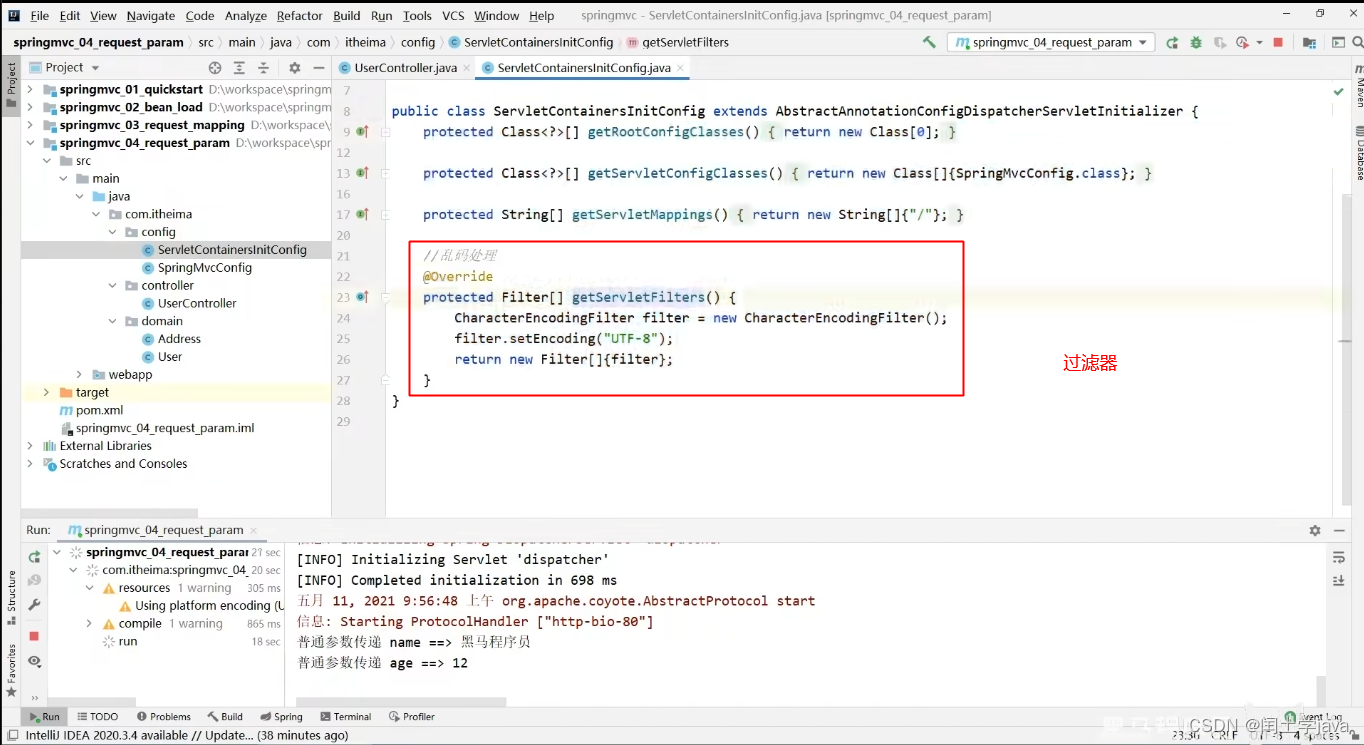Click the locate/select opened file icon
This screenshot has width=1364, height=745.
[215, 67]
